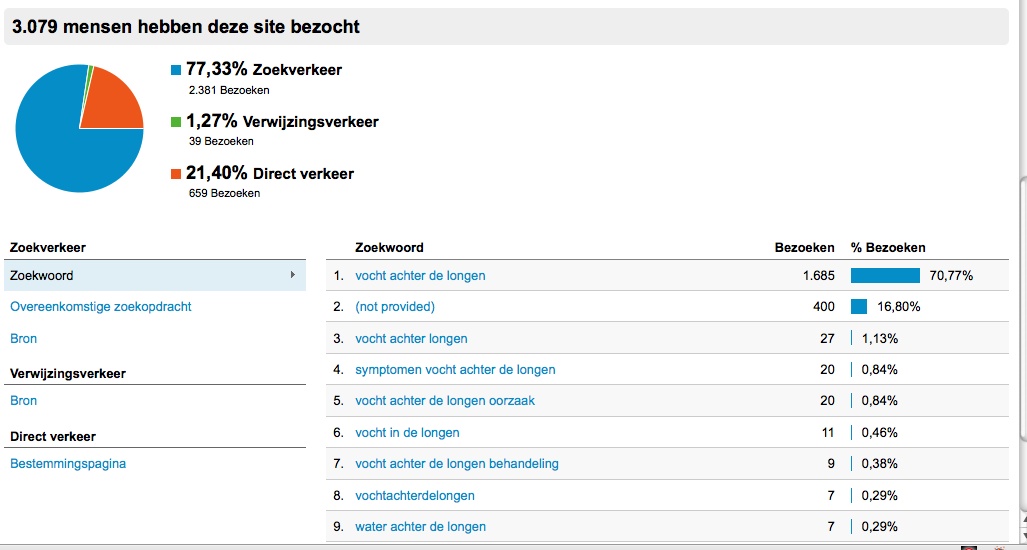This screenshot has width=1027, height=550.
Task: Click the Direct verkeer section heading
Action: coord(53,436)
